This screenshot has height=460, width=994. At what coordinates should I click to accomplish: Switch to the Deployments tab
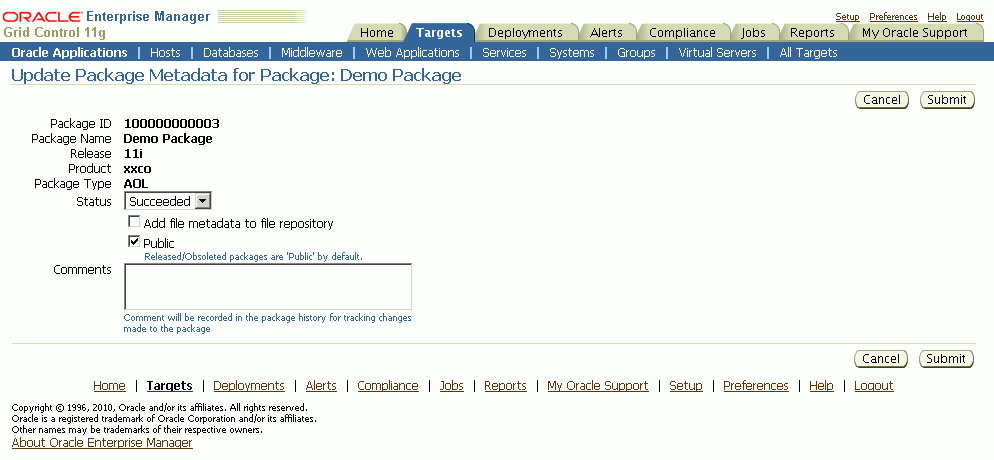pyautogui.click(x=525, y=32)
